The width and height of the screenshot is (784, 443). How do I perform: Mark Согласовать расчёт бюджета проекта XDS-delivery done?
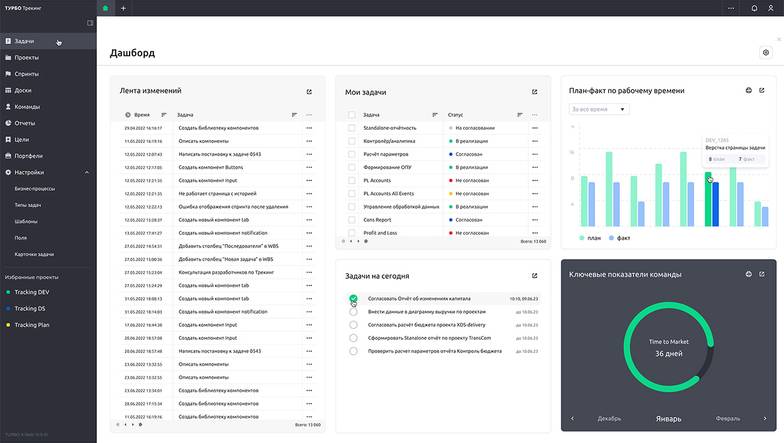(x=353, y=325)
